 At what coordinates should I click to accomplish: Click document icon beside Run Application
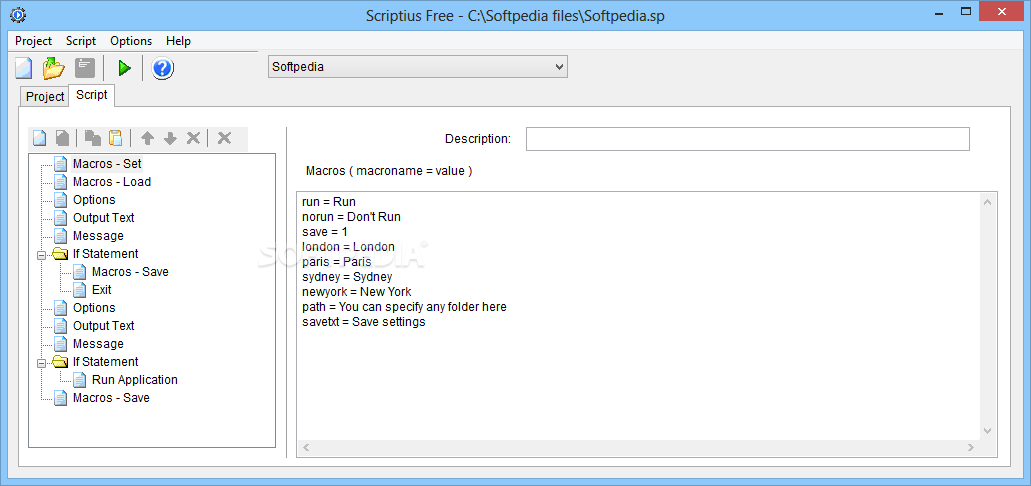click(x=80, y=379)
